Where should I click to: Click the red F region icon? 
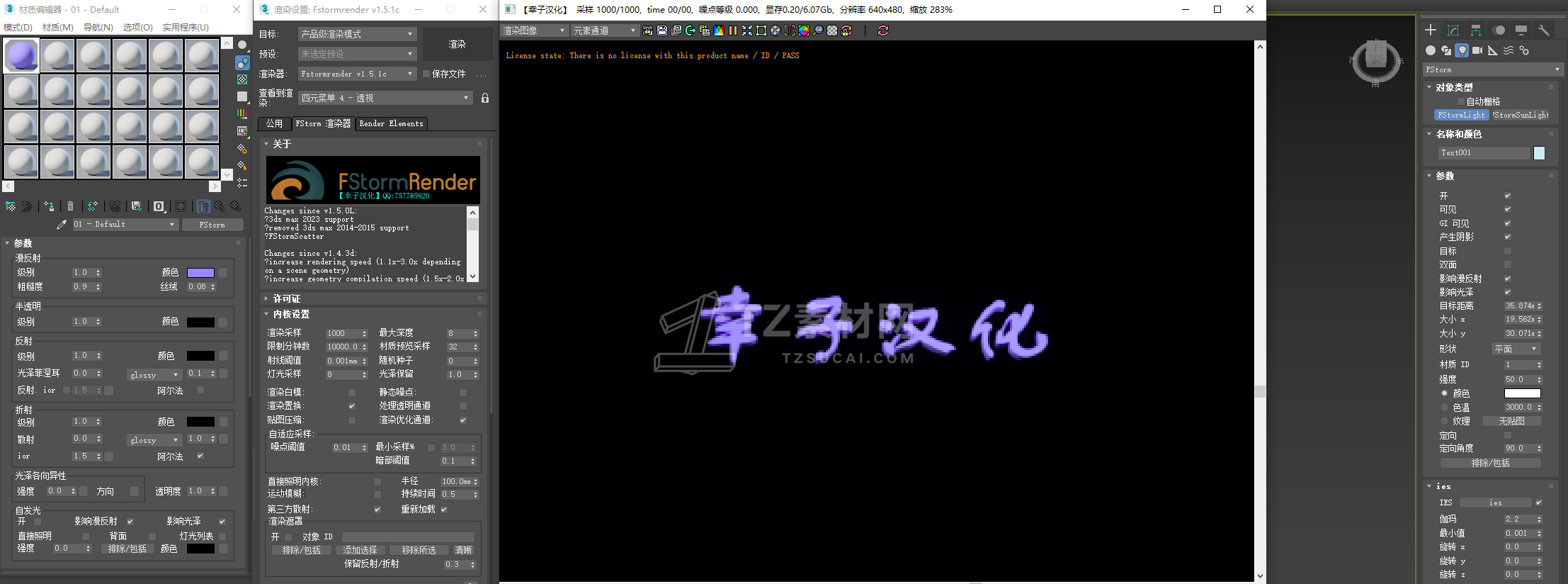click(790, 30)
